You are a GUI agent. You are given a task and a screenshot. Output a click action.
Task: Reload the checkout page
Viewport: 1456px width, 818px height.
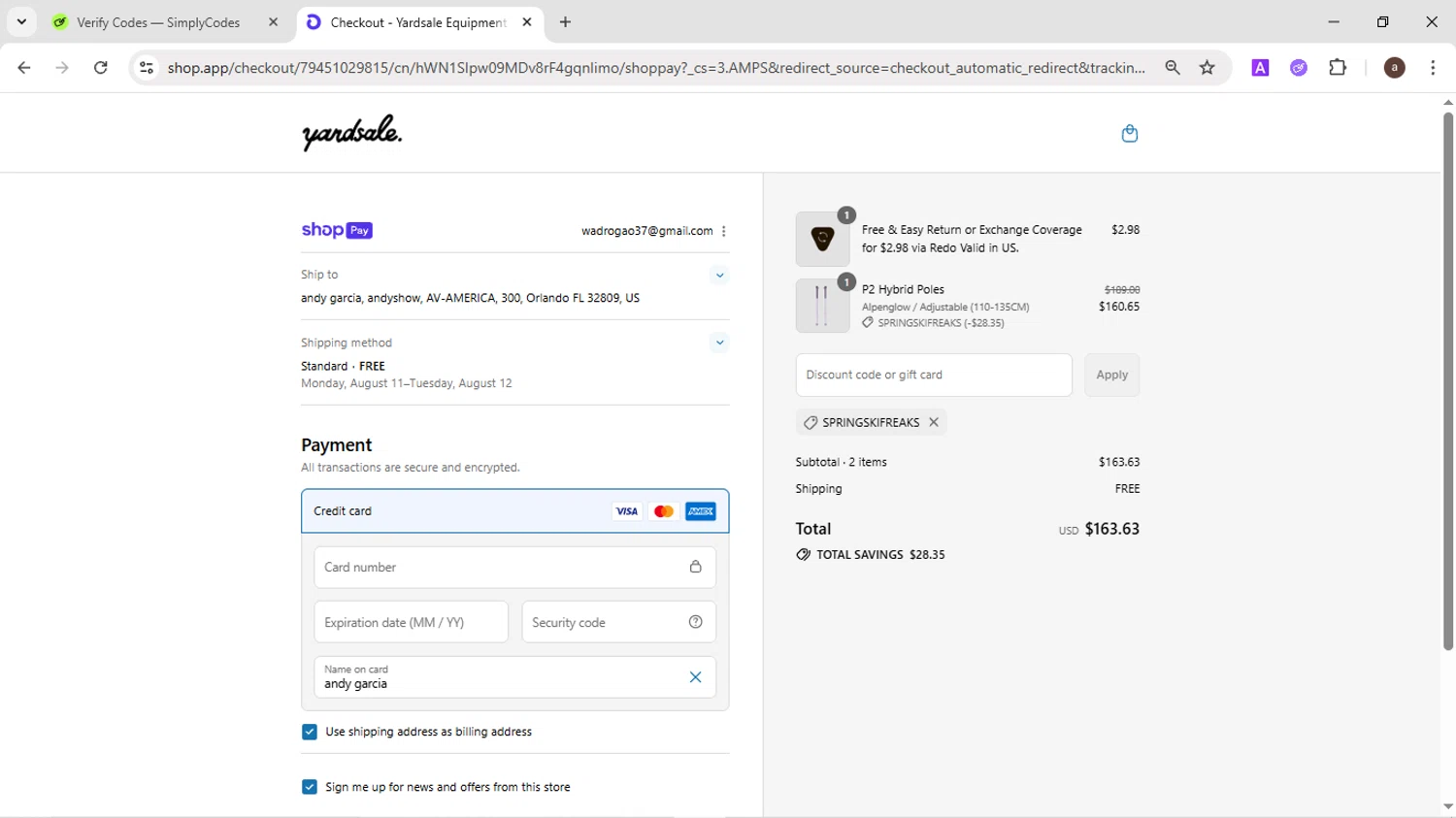click(100, 68)
